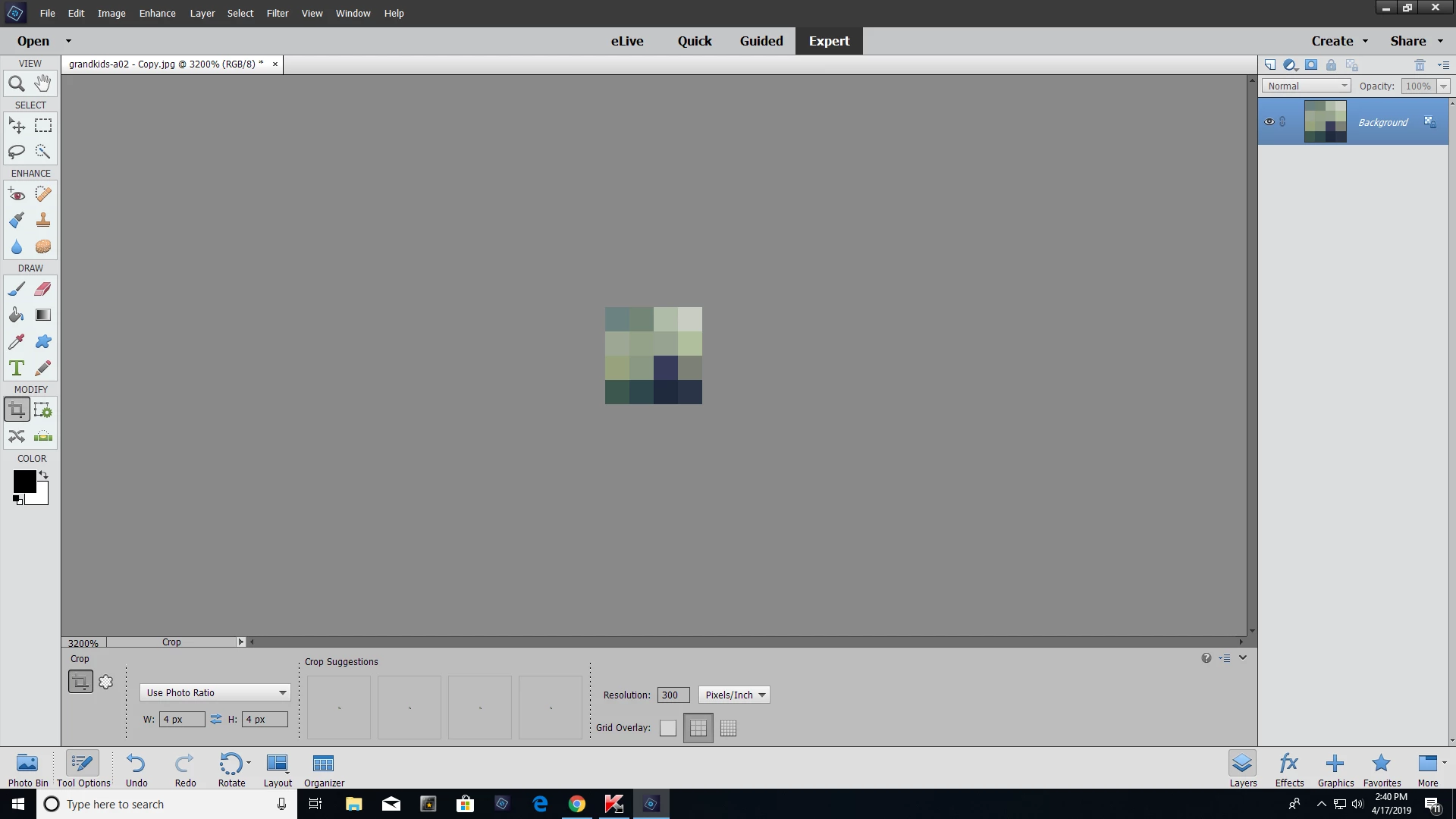This screenshot has height=819, width=1456.
Task: Enable the dense grid overlay option
Action: [728, 728]
